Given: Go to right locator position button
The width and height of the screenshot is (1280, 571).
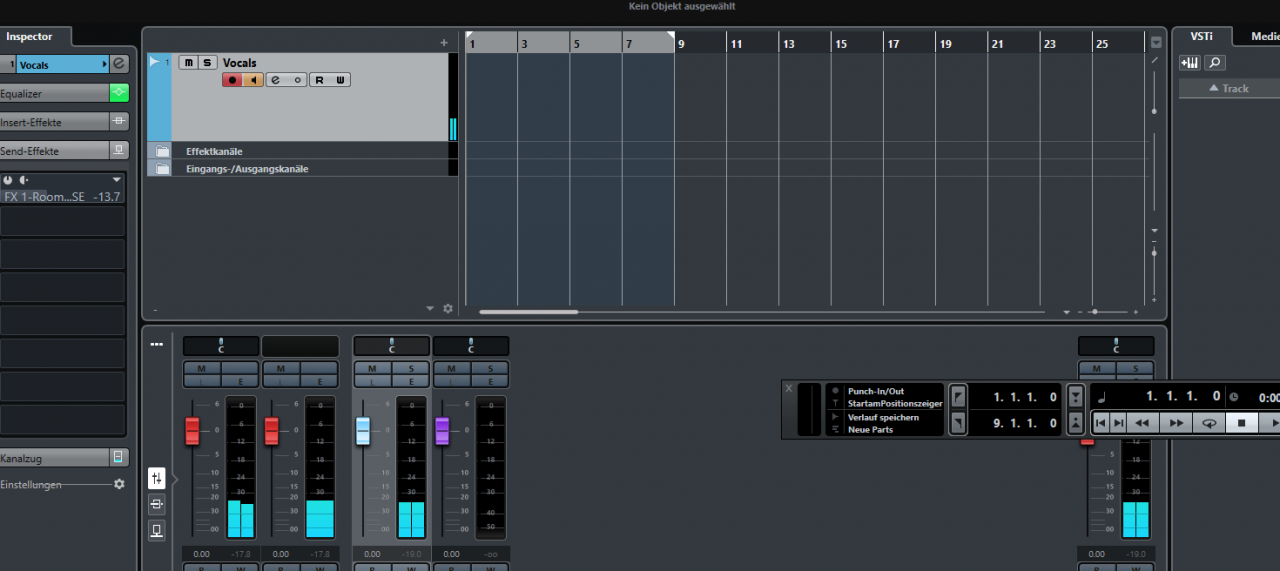Looking at the screenshot, I should tap(958, 424).
